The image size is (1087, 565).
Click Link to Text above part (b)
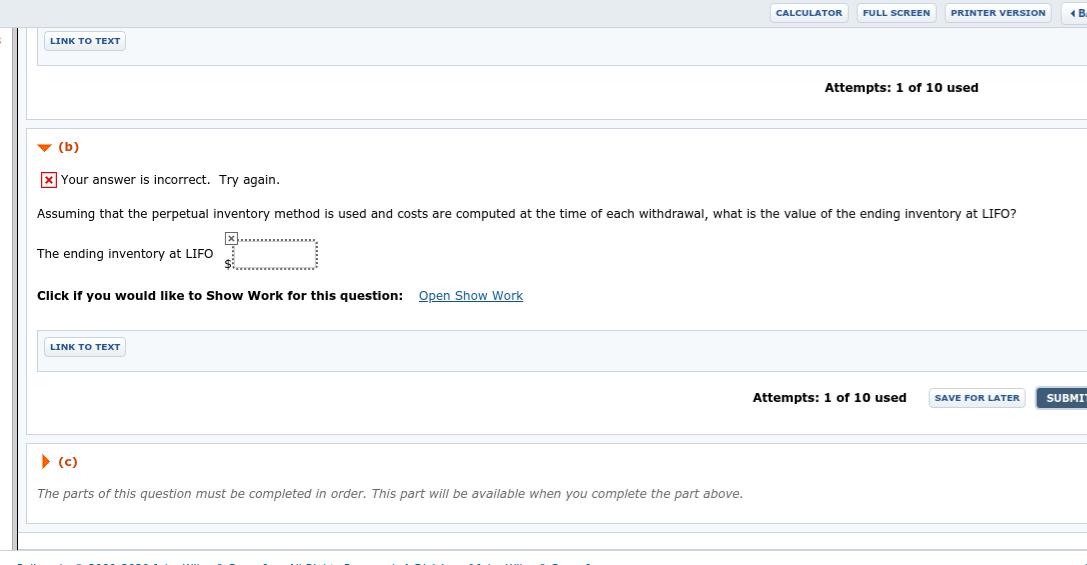(x=85, y=41)
